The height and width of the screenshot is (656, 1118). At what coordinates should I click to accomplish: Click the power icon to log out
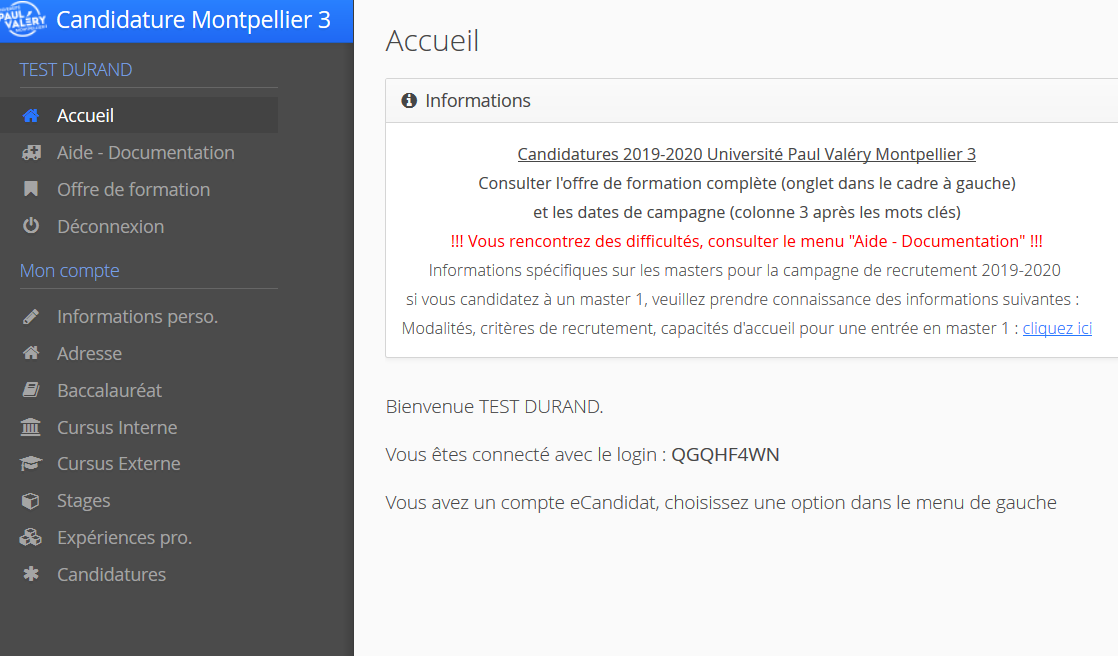point(31,227)
